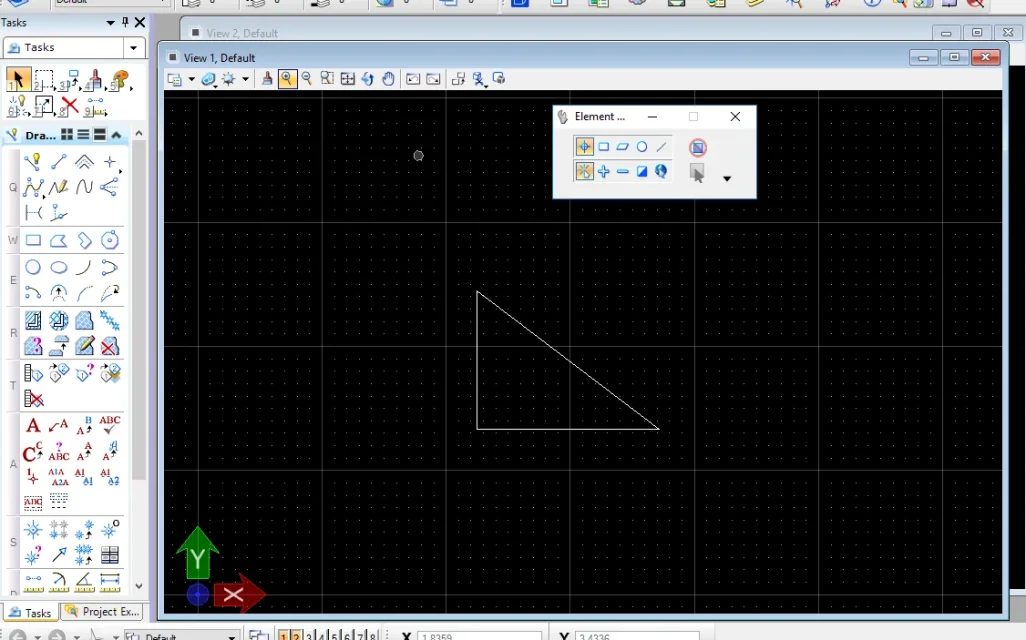Switch to Line selection method

coord(662,147)
